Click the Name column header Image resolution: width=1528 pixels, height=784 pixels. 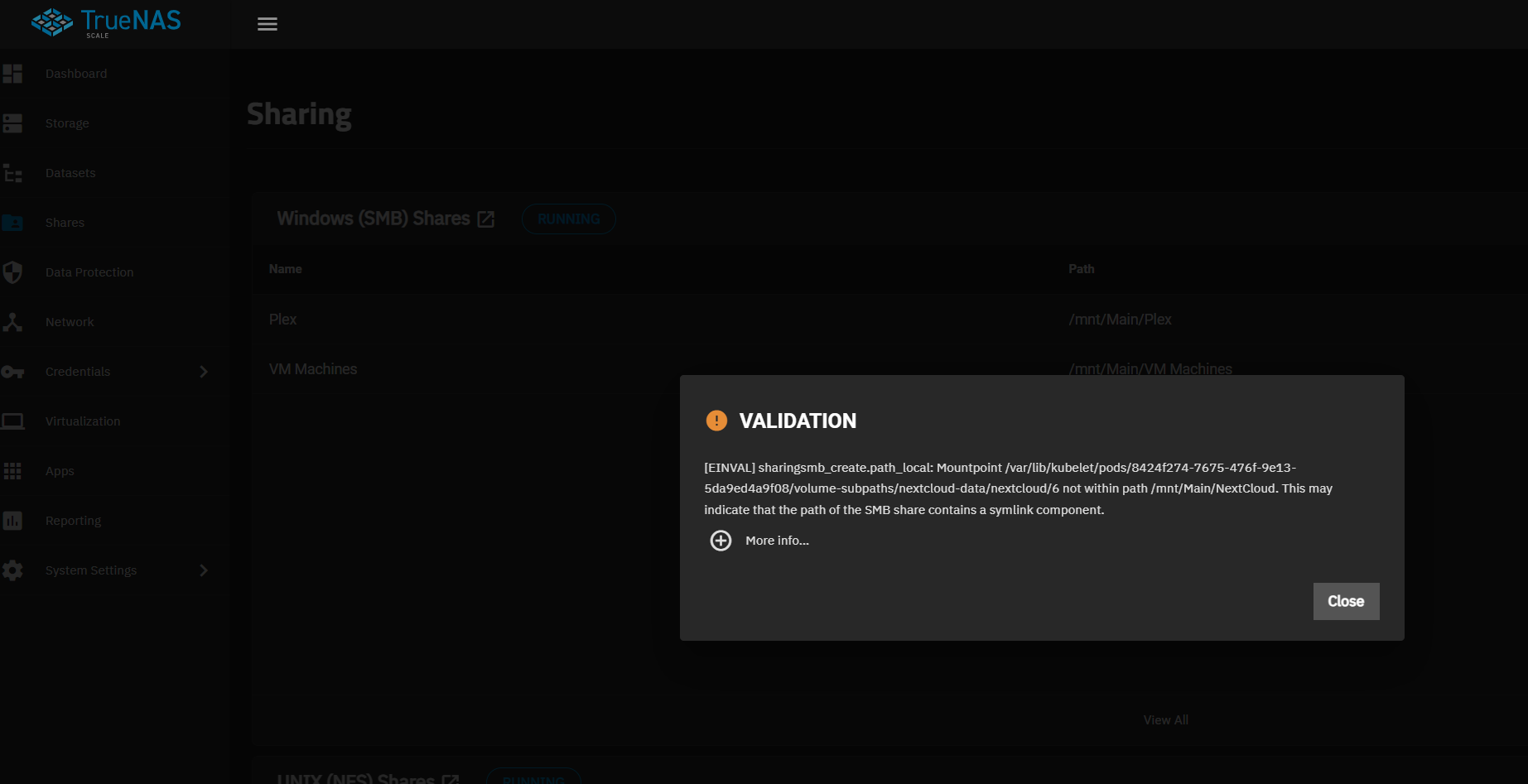[285, 269]
